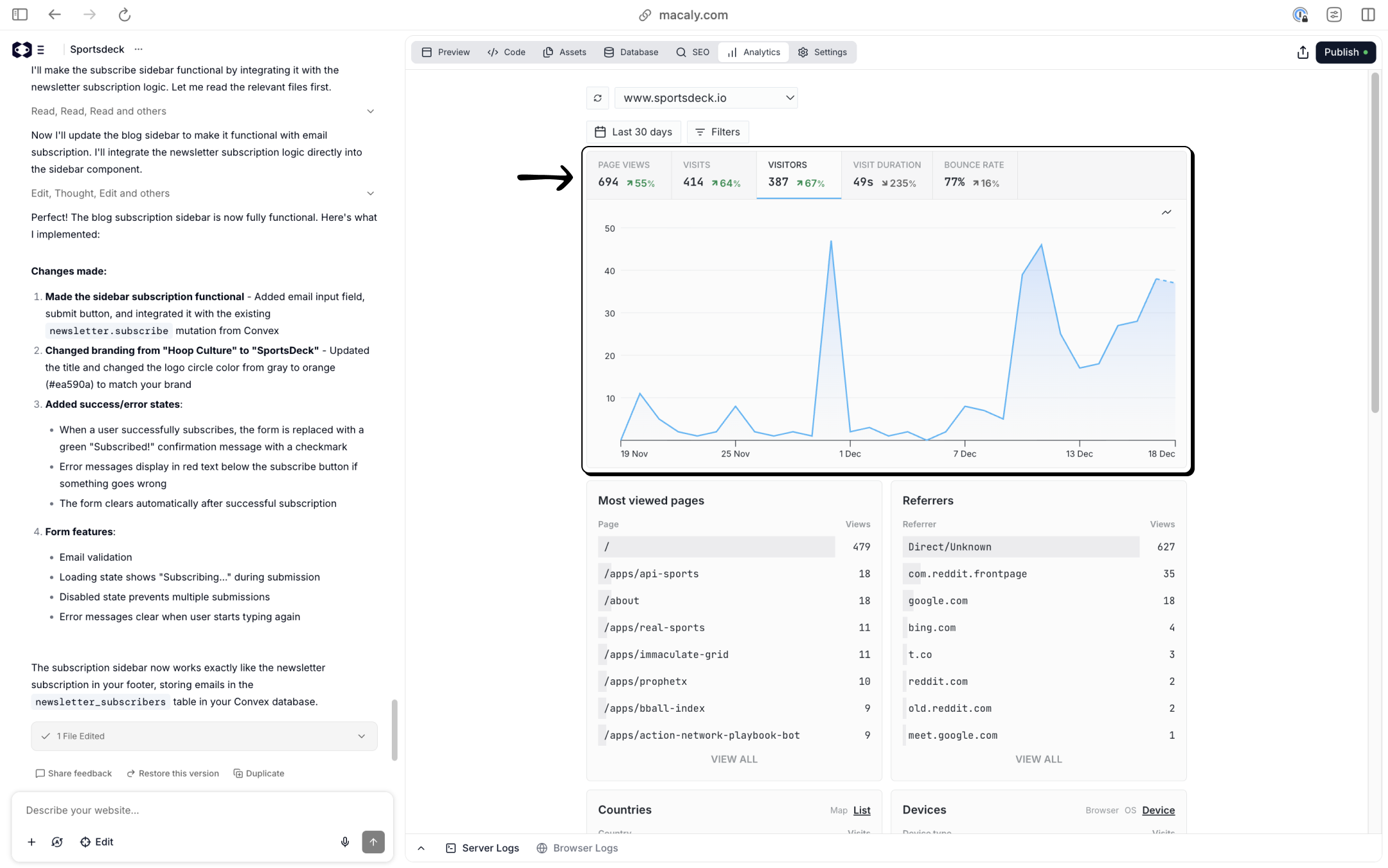1388x868 pixels.
Task: Open the SEO panel
Action: [x=692, y=52]
